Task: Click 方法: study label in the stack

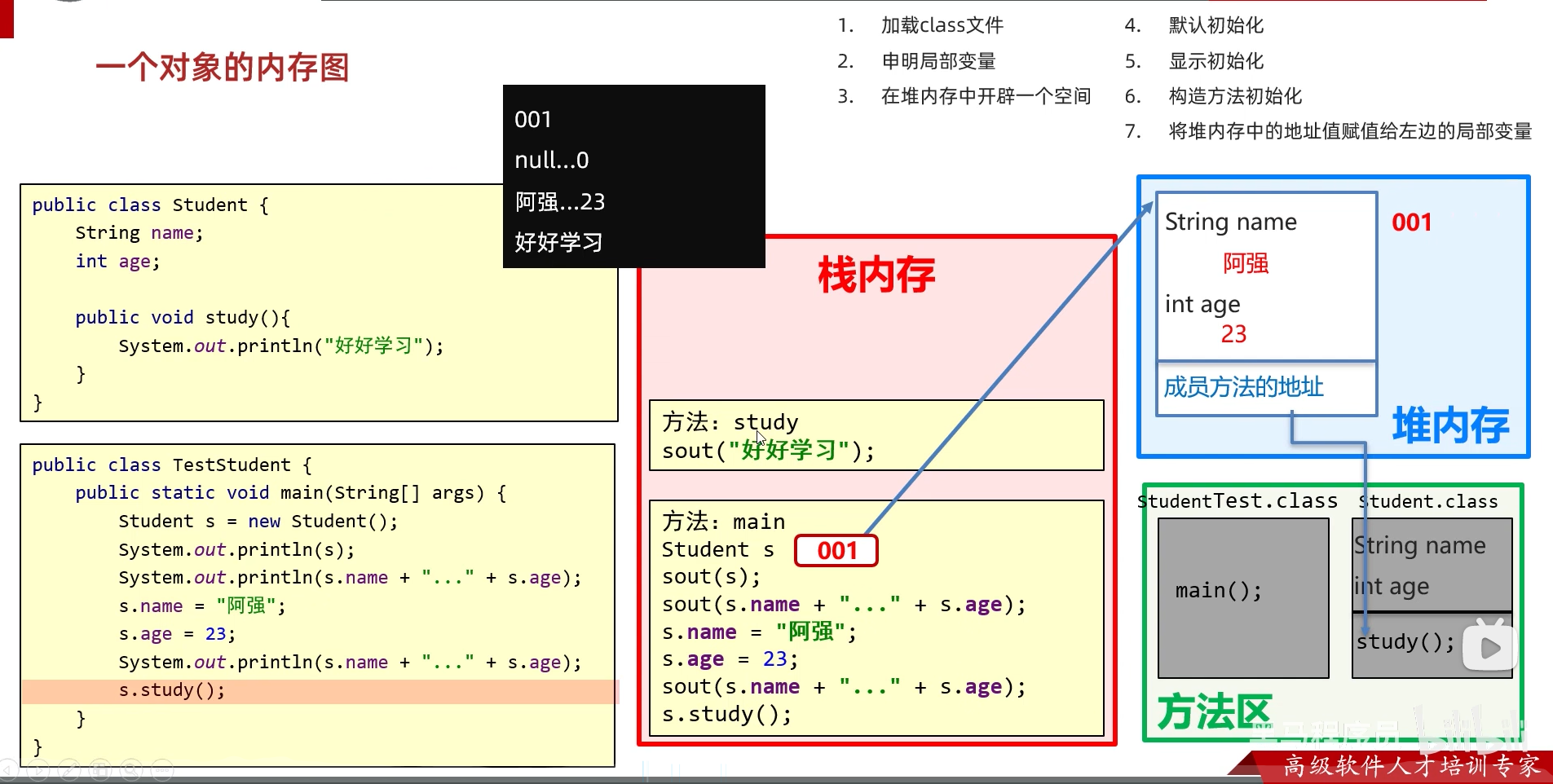Action: [x=730, y=422]
